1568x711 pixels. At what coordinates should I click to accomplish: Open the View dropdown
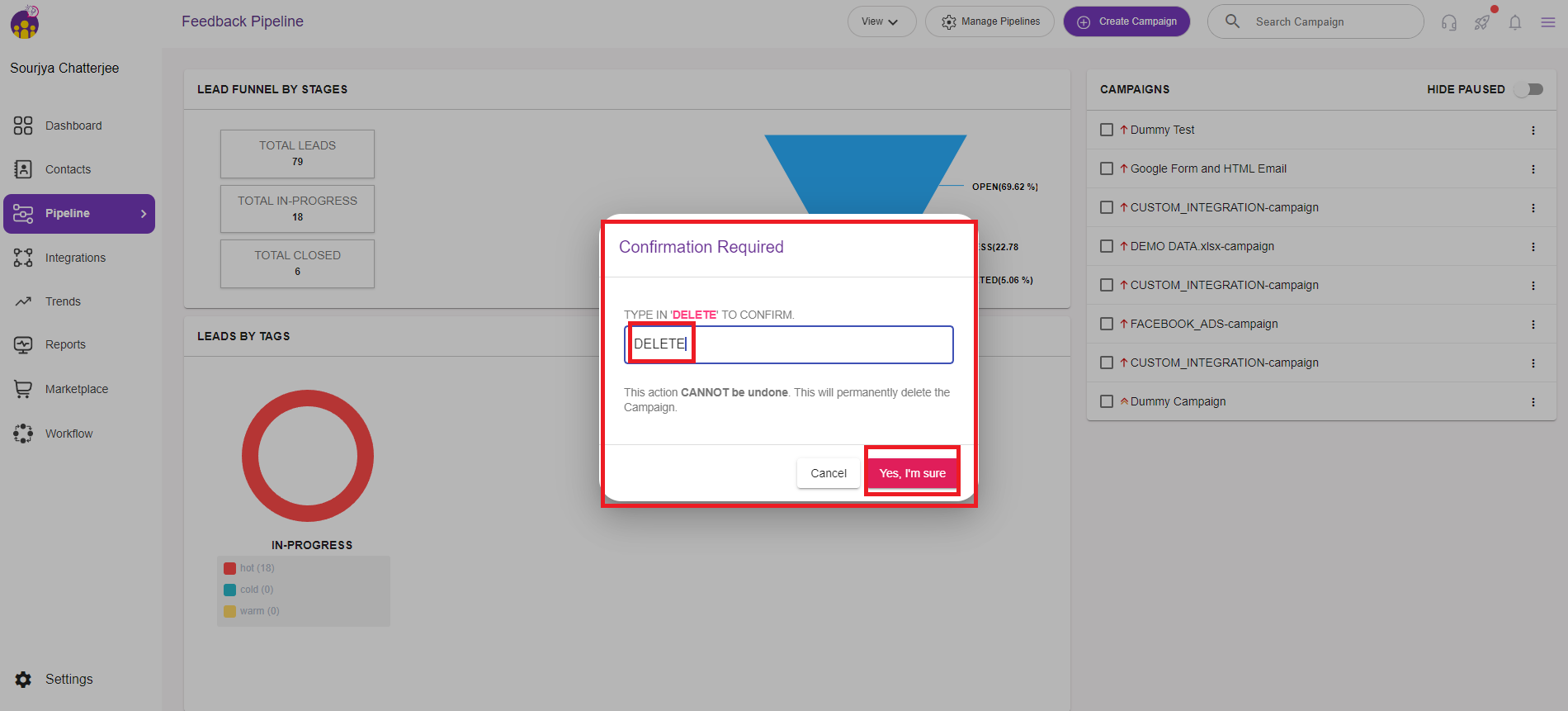881,21
